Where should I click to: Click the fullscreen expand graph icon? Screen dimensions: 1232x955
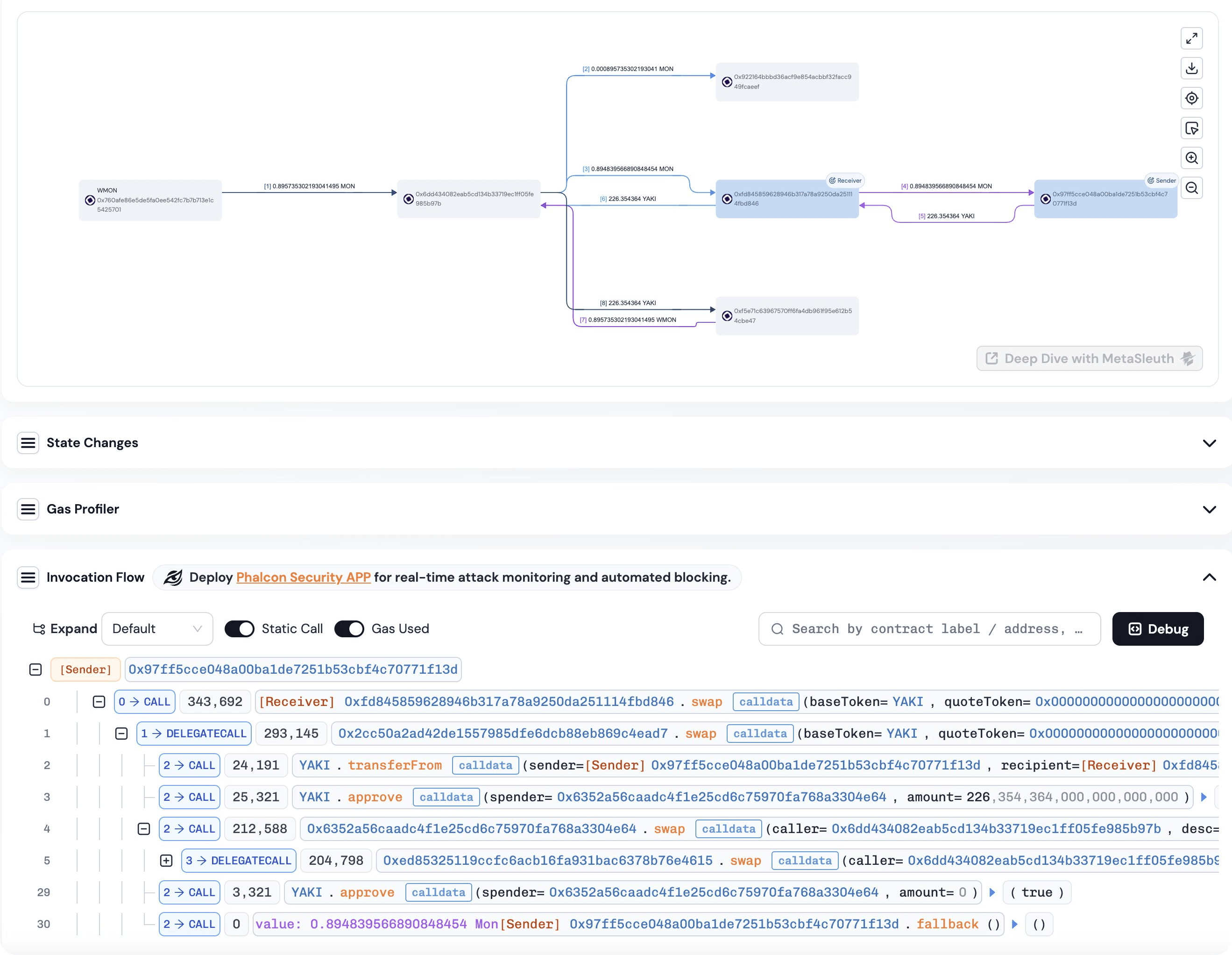pos(1191,38)
